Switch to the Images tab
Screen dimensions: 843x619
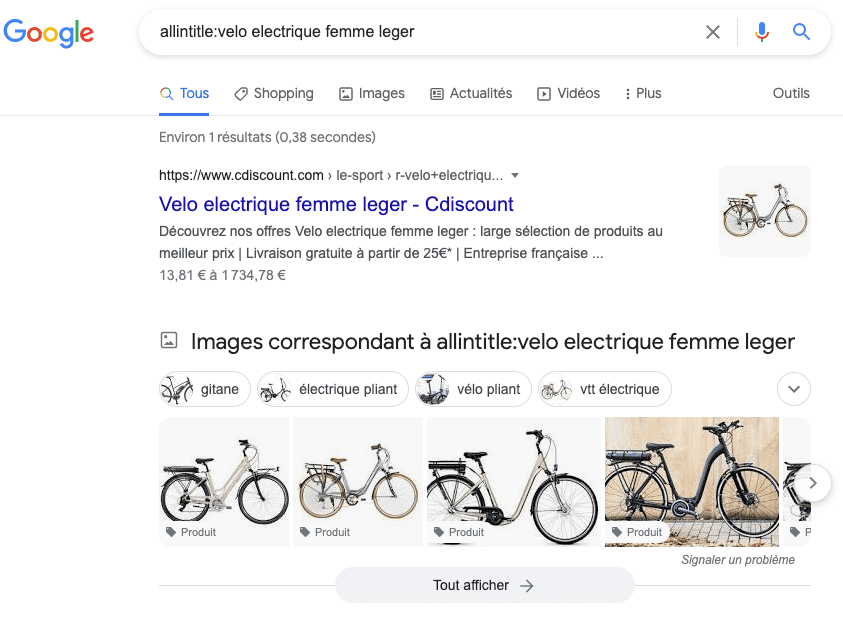(x=371, y=93)
